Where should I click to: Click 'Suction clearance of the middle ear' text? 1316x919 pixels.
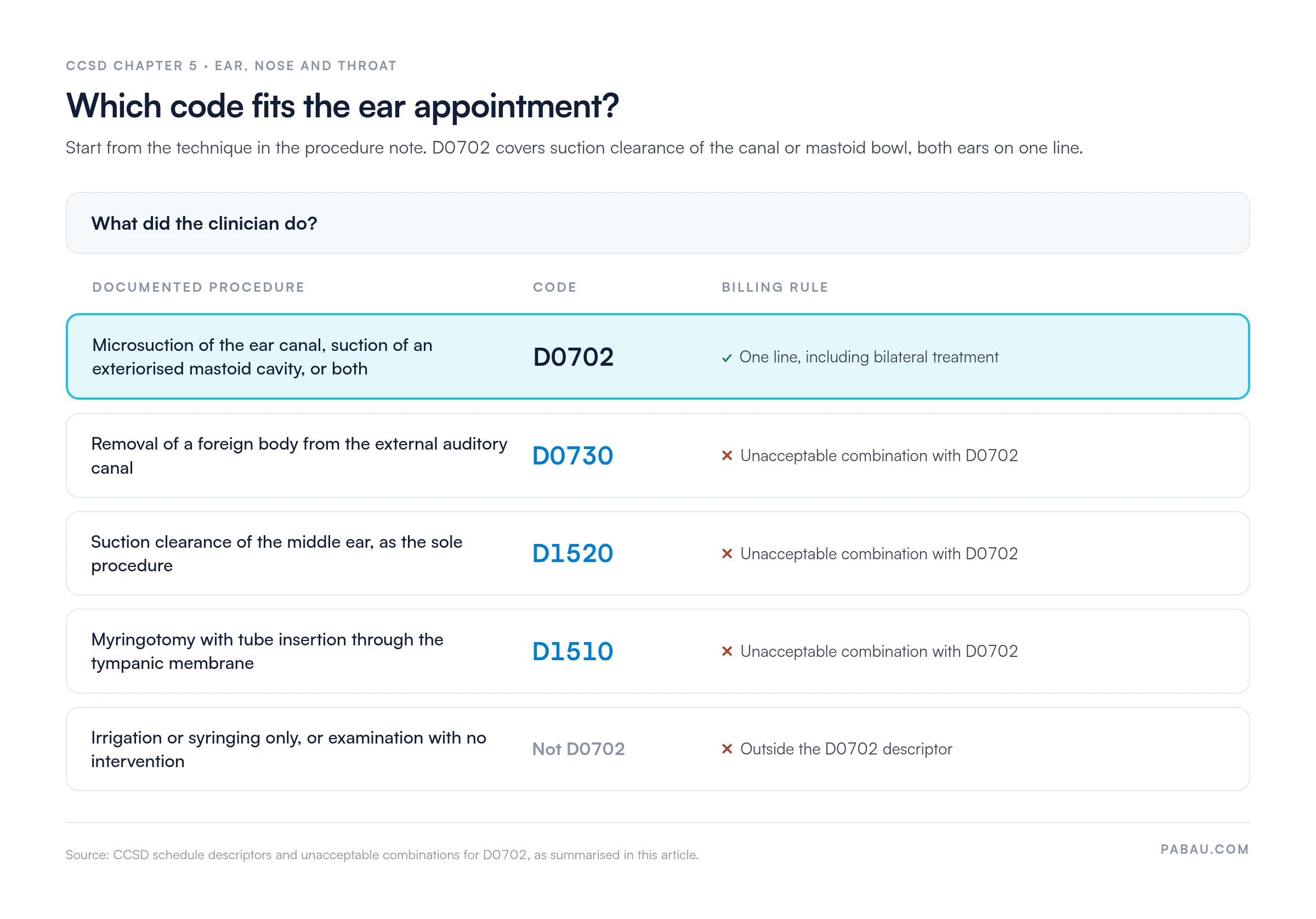pyautogui.click(x=277, y=553)
